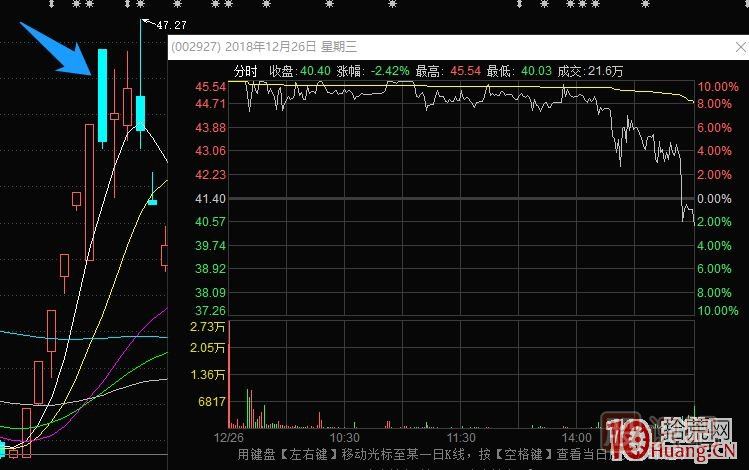Click the 收盘 40.40 closing price value
This screenshot has width=749, height=470.
pyautogui.click(x=315, y=71)
